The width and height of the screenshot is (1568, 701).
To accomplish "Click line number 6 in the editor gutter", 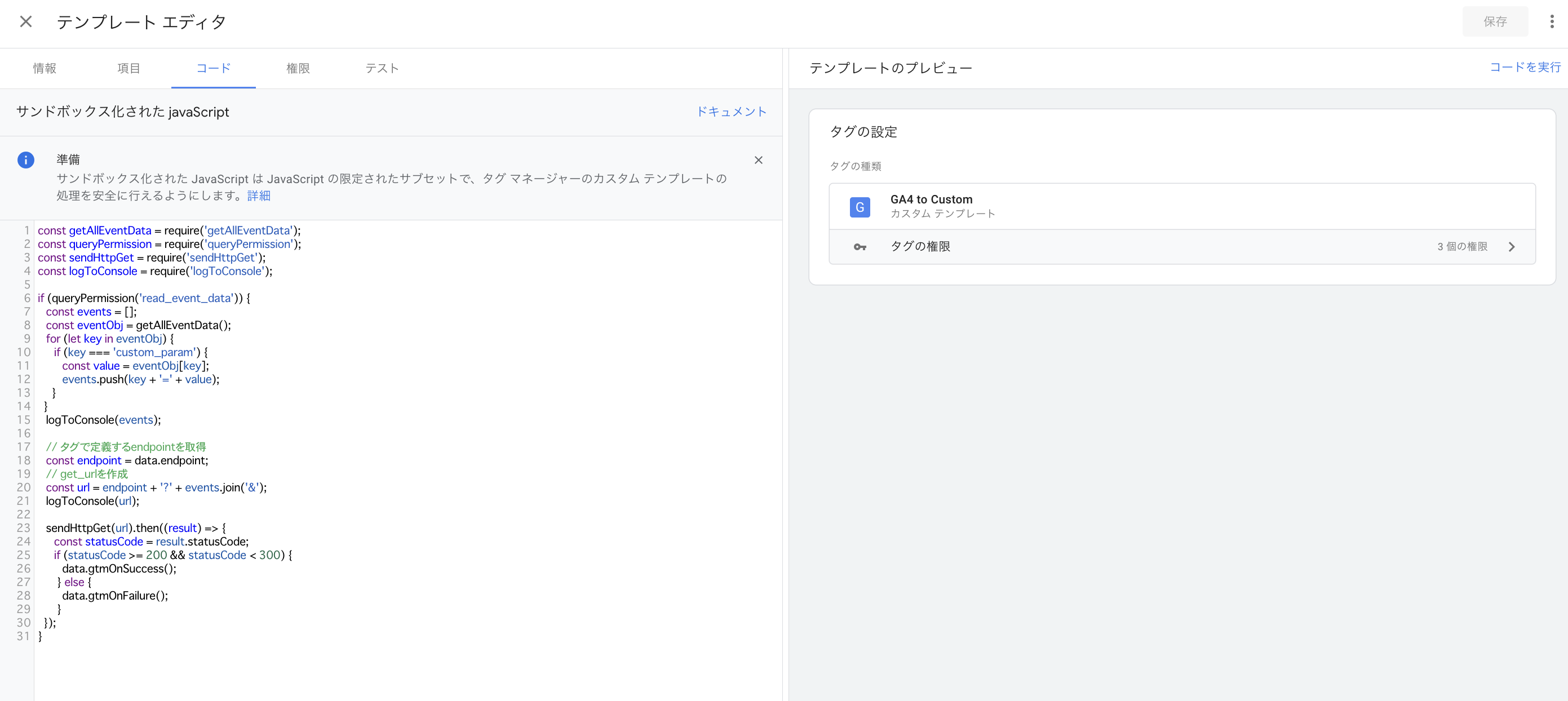I will (x=26, y=298).
